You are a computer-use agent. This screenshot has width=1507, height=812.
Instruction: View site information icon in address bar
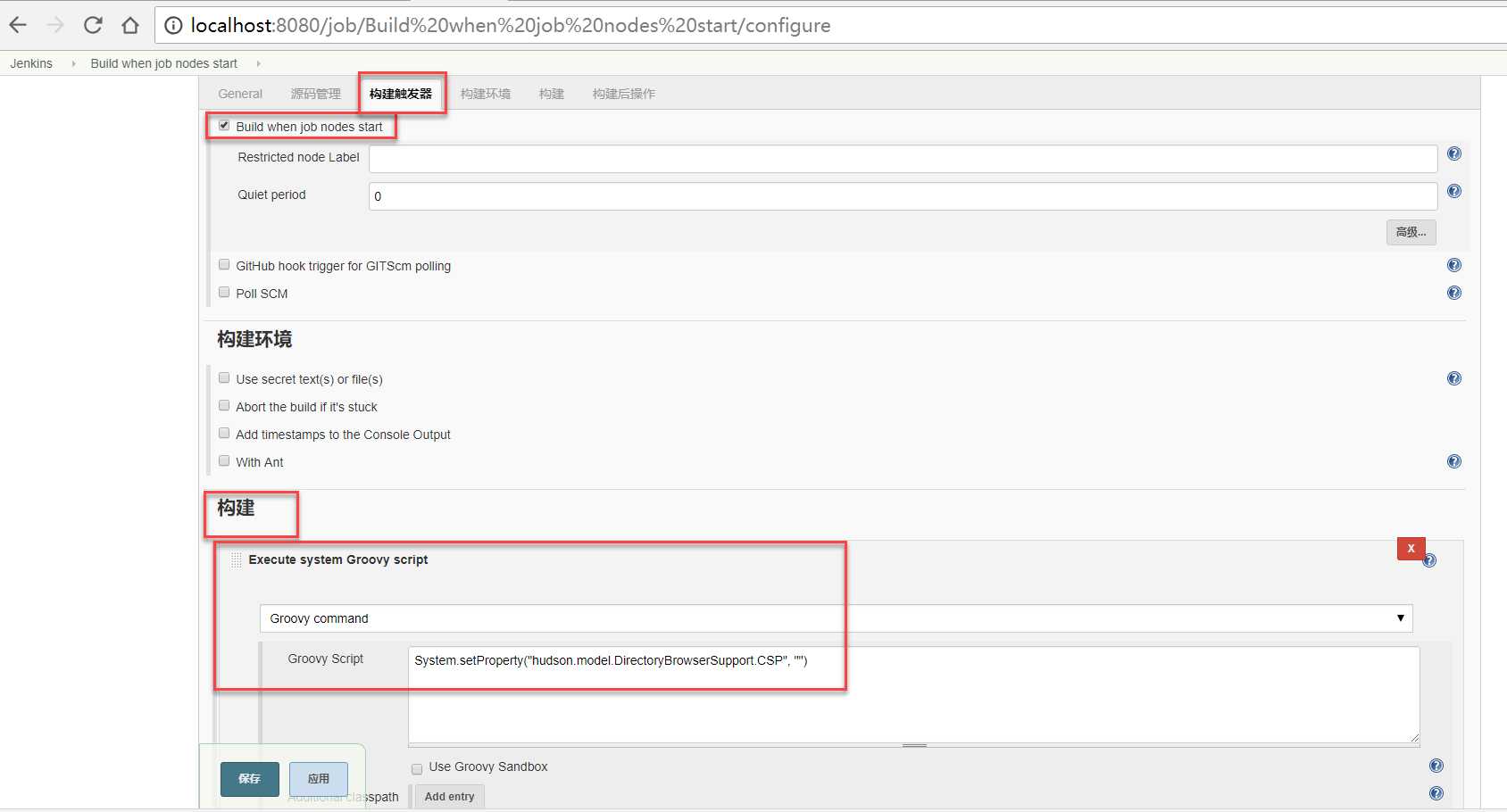[x=174, y=26]
